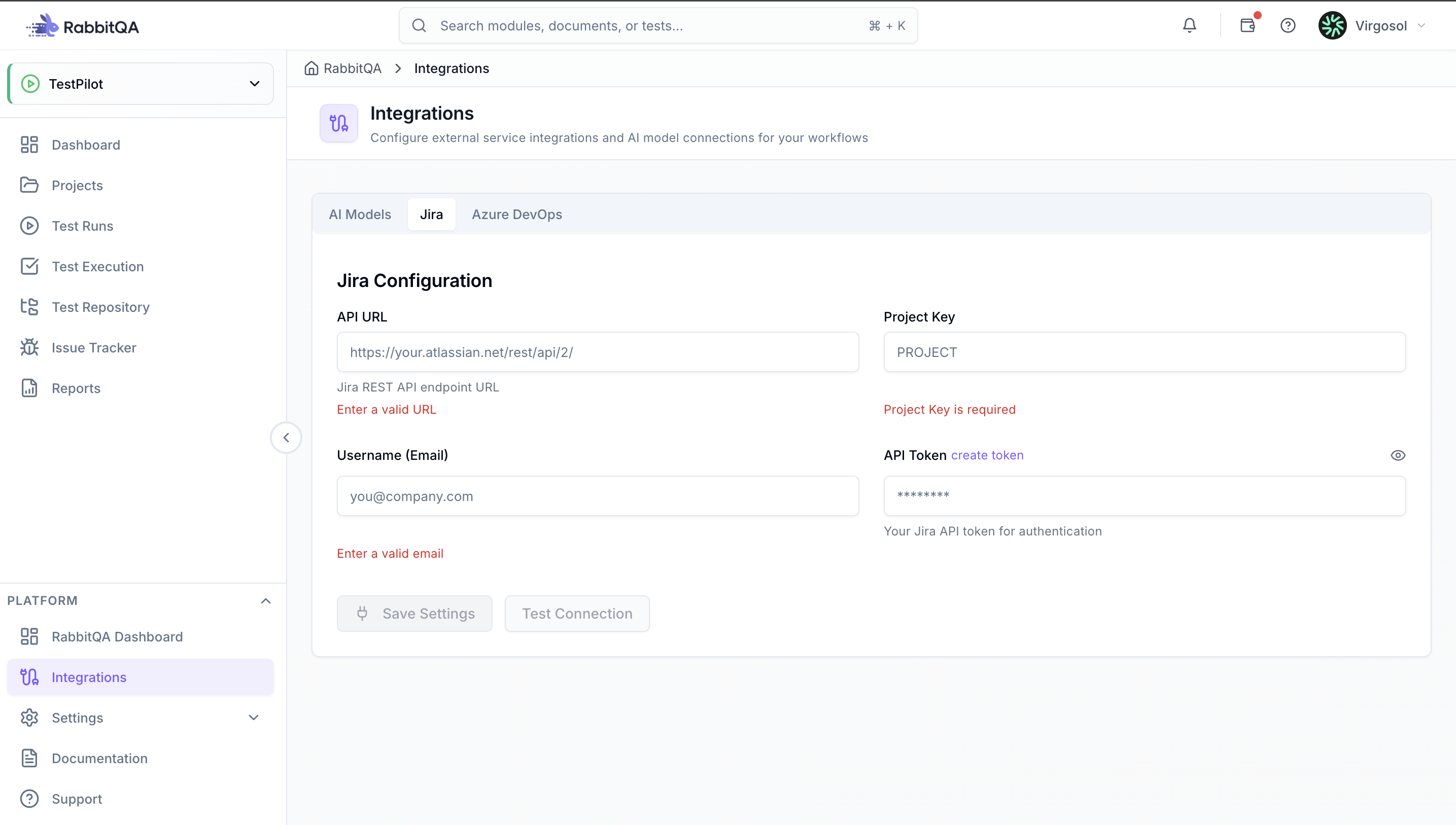Click the Dashboard grid icon
Screen dimensions: 1456x825
click(29, 145)
